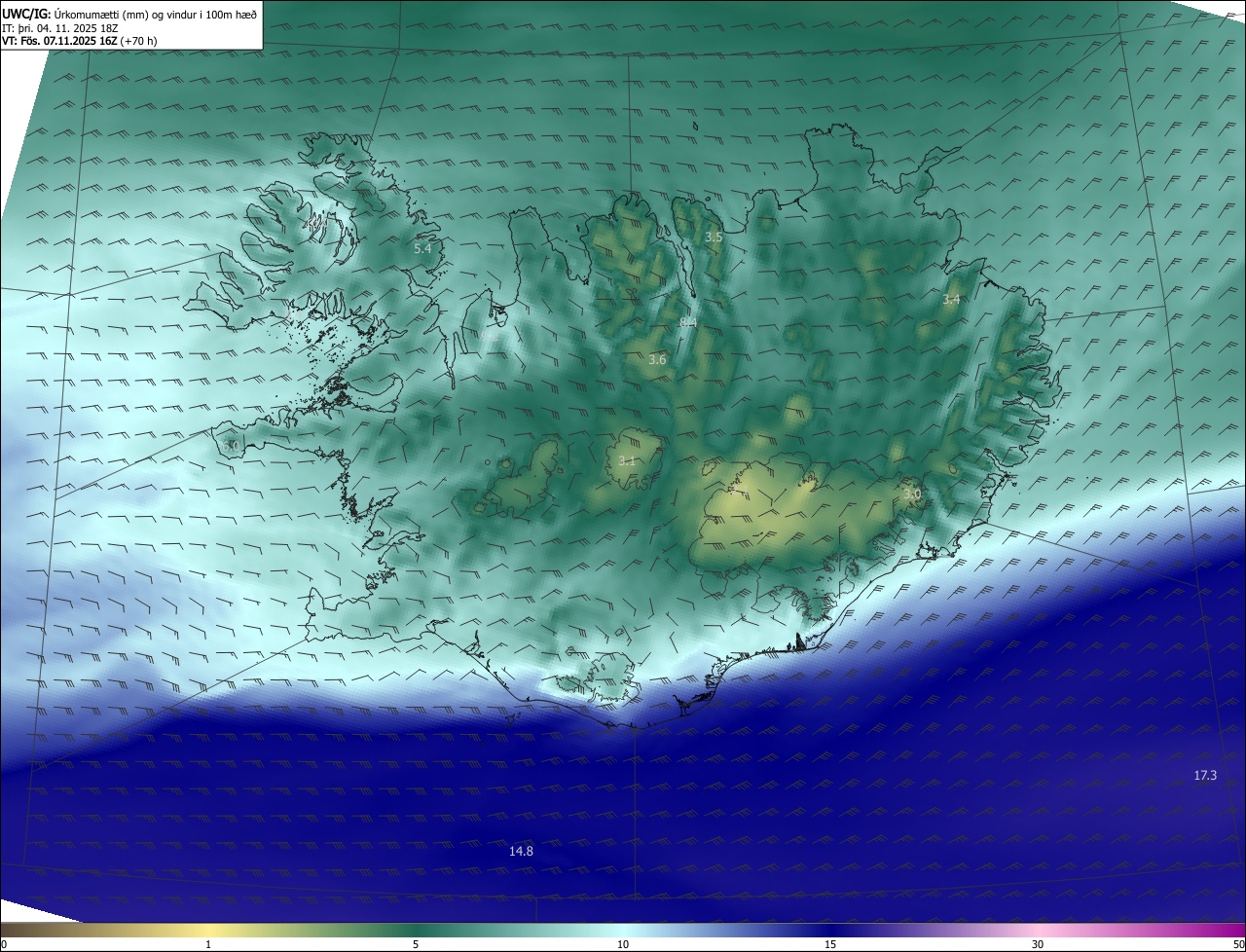Click the 3.0 value label
Viewport: 1246px width, 952px height.
pos(911,494)
